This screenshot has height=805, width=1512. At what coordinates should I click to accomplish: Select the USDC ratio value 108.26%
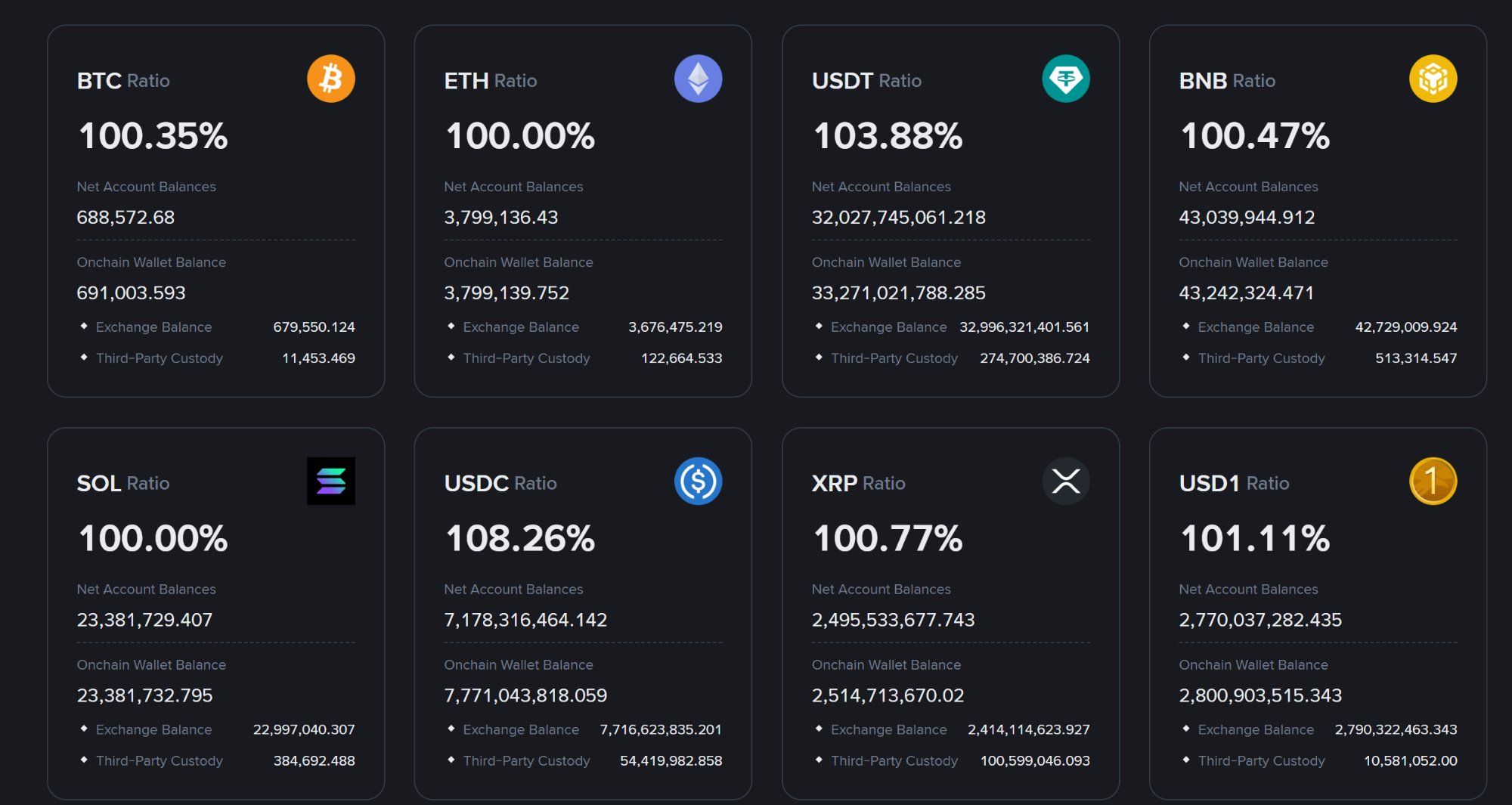tap(520, 539)
